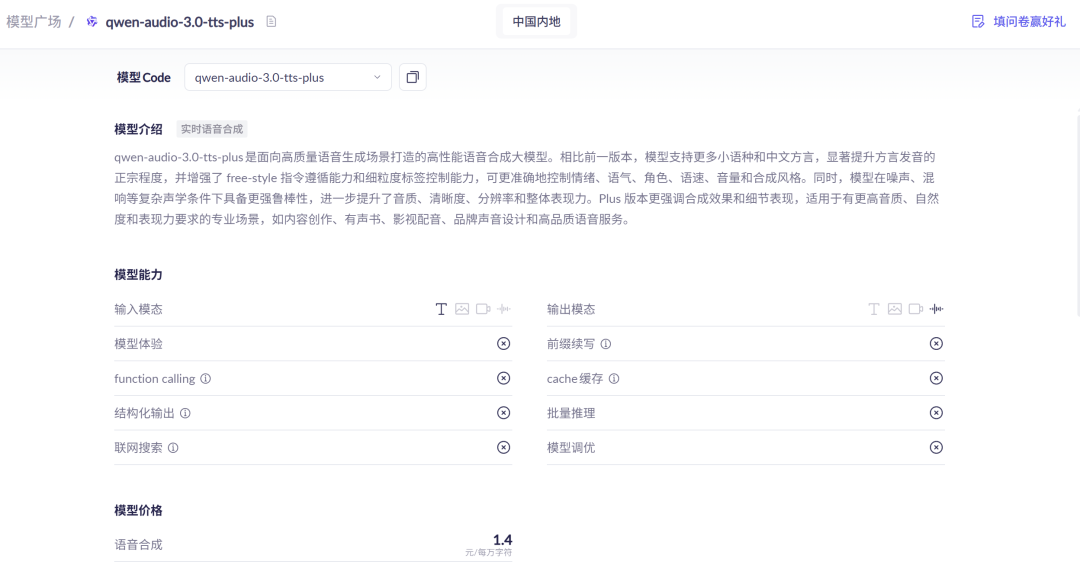The image size is (1080, 578).
Task: Click the 语音合成 pricing row label
Action: (x=138, y=545)
